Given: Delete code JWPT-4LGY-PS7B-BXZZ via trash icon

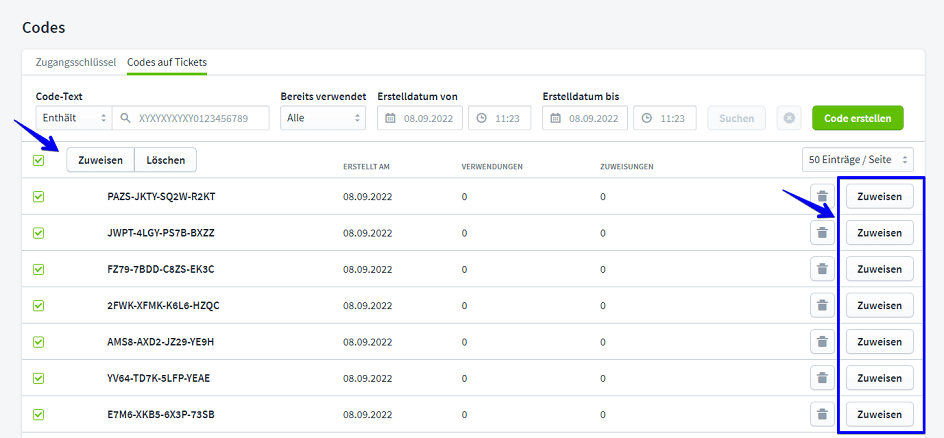Looking at the screenshot, I should [821, 233].
